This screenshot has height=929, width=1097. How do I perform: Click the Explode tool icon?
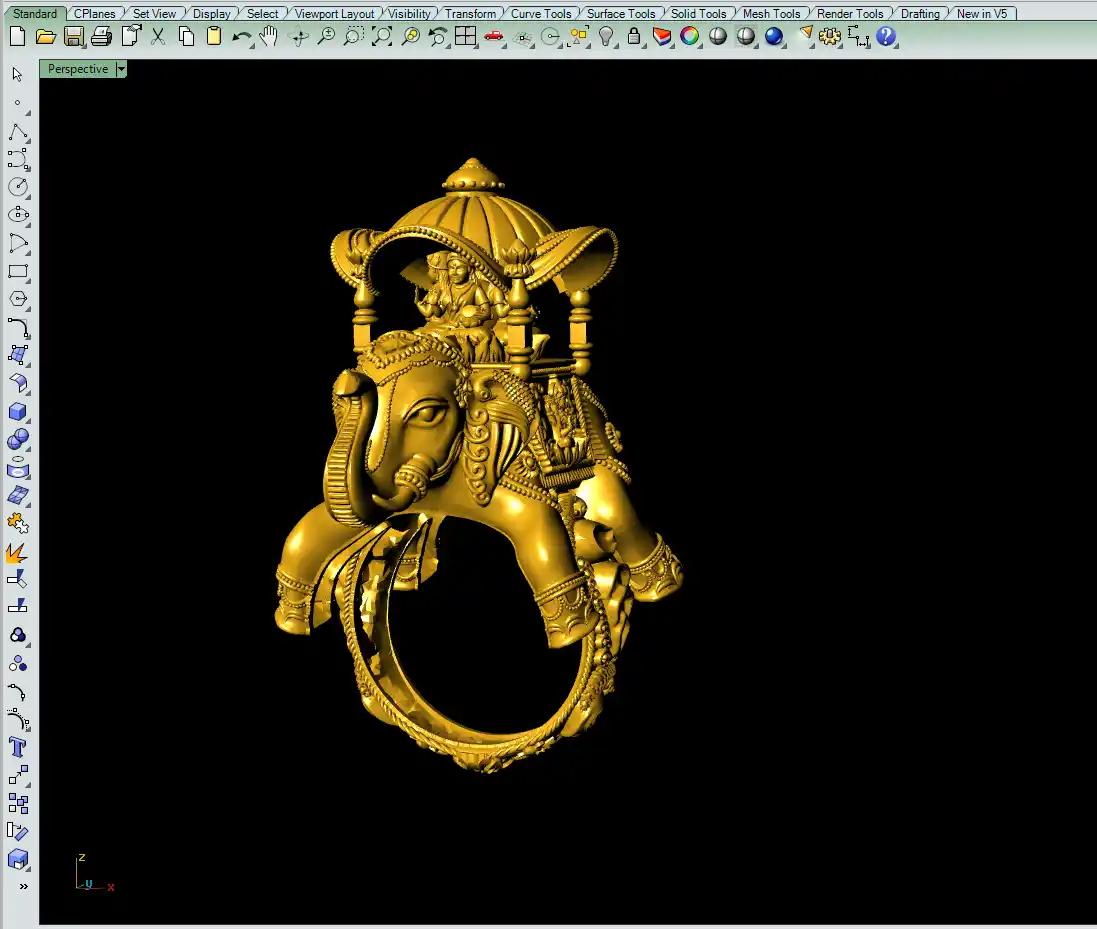18,551
